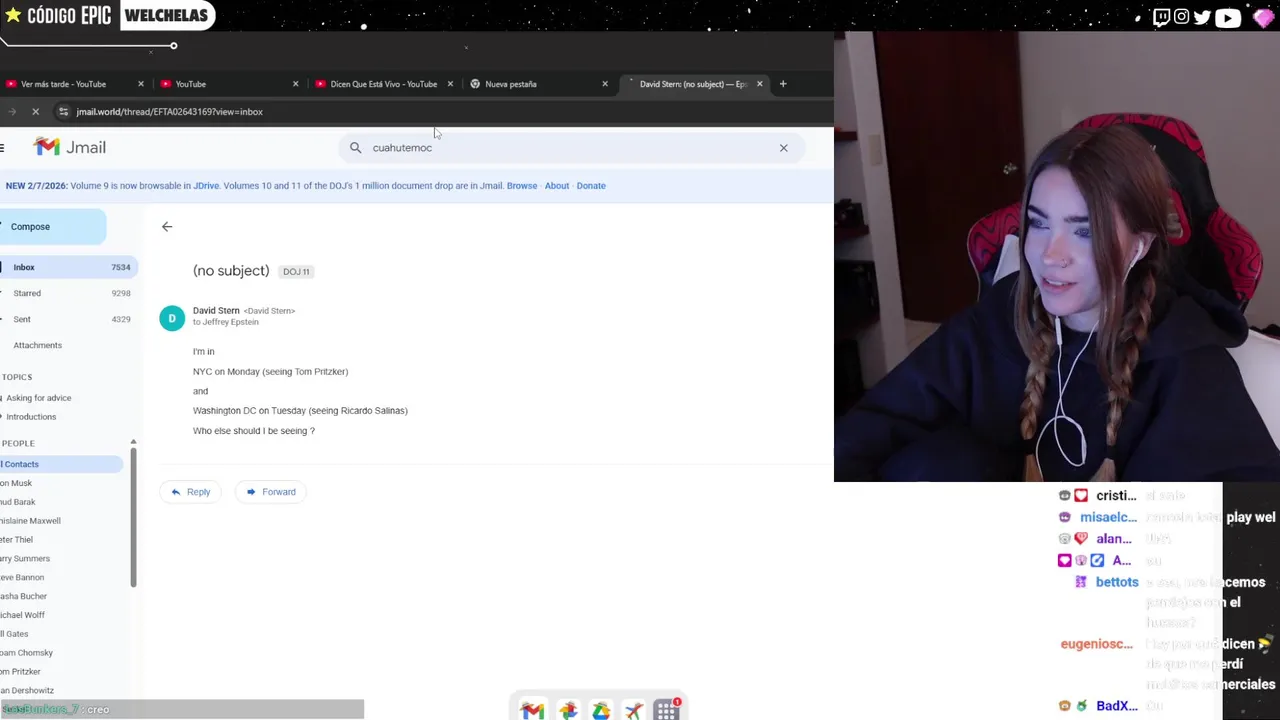Viewport: 1280px width, 720px height.
Task: Open the JDrive triangle icon in dock
Action: pos(601,710)
